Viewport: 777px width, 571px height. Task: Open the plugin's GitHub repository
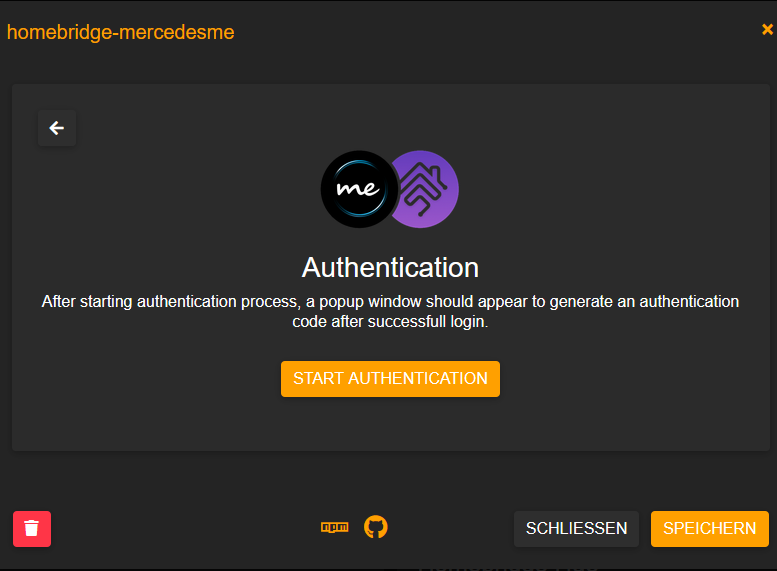click(375, 527)
